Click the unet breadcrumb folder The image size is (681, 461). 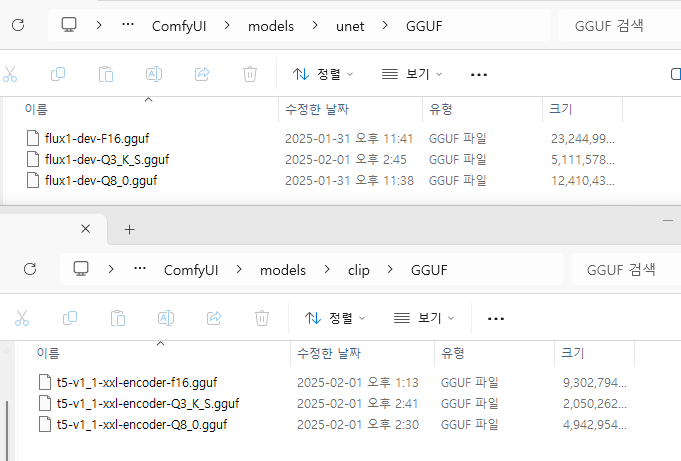tap(350, 26)
